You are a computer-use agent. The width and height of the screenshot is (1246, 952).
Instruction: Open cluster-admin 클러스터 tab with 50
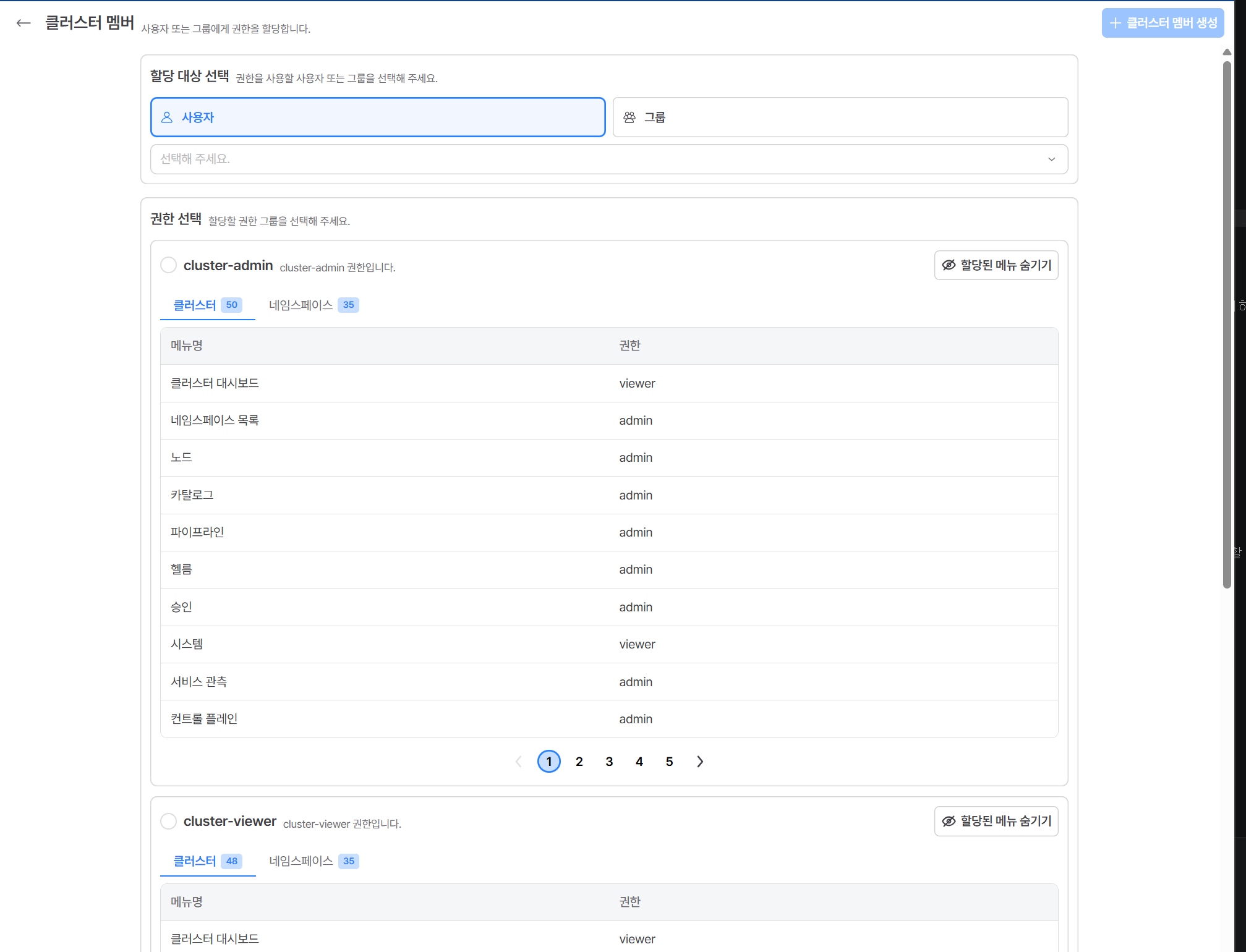tap(207, 305)
